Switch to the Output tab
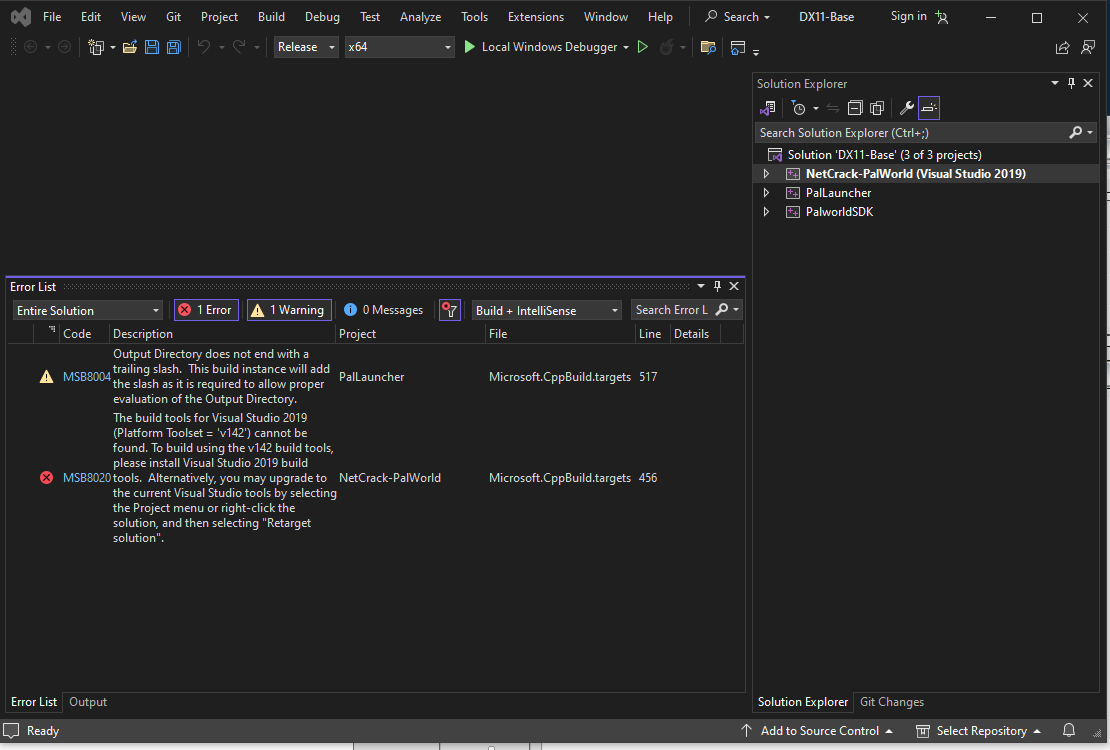This screenshot has height=750, width=1110. coord(88,702)
